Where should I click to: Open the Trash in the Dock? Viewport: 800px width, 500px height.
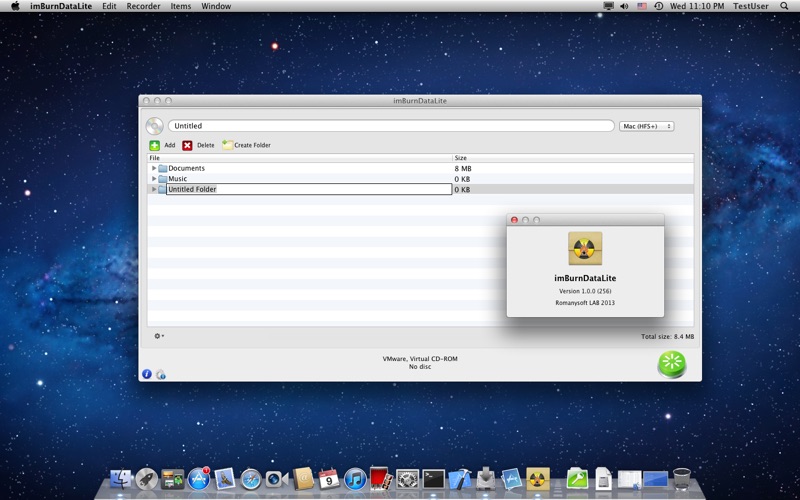click(682, 479)
